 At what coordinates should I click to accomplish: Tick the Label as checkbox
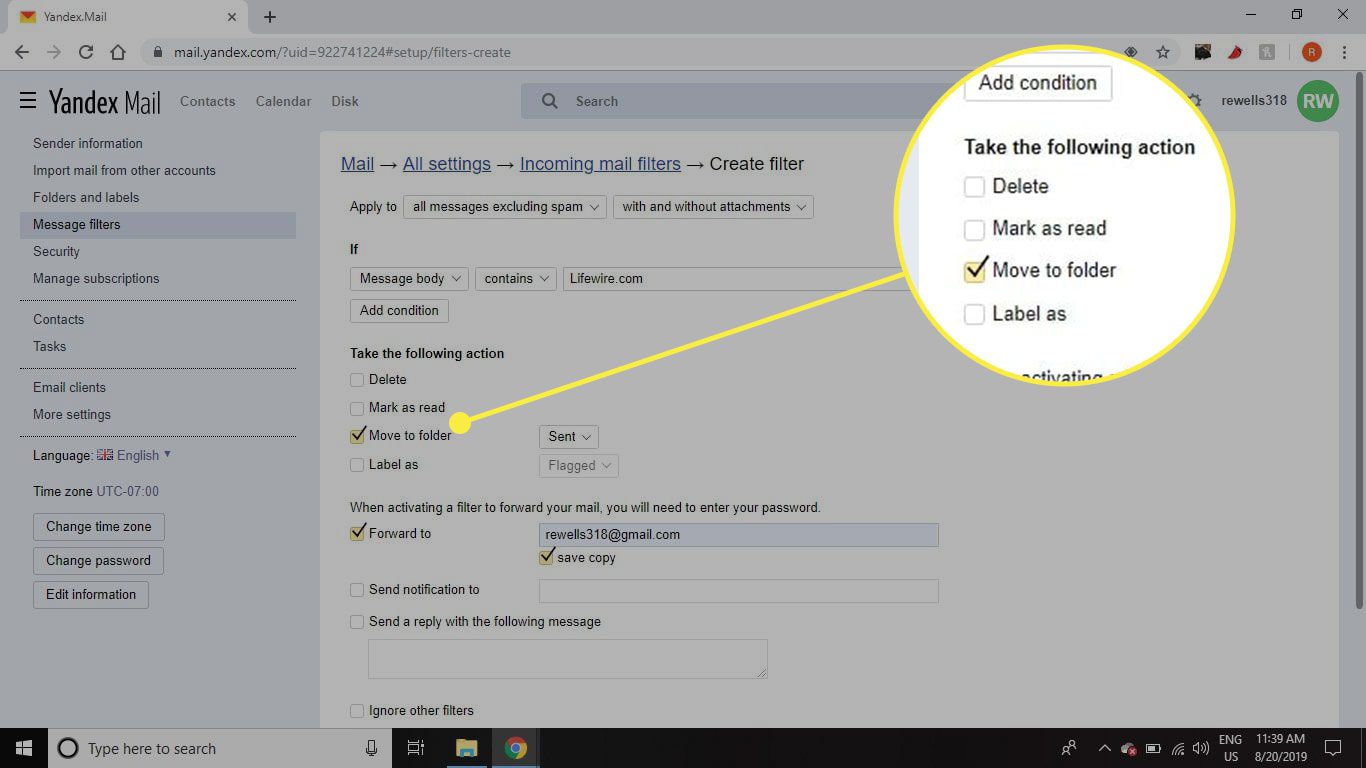click(357, 465)
